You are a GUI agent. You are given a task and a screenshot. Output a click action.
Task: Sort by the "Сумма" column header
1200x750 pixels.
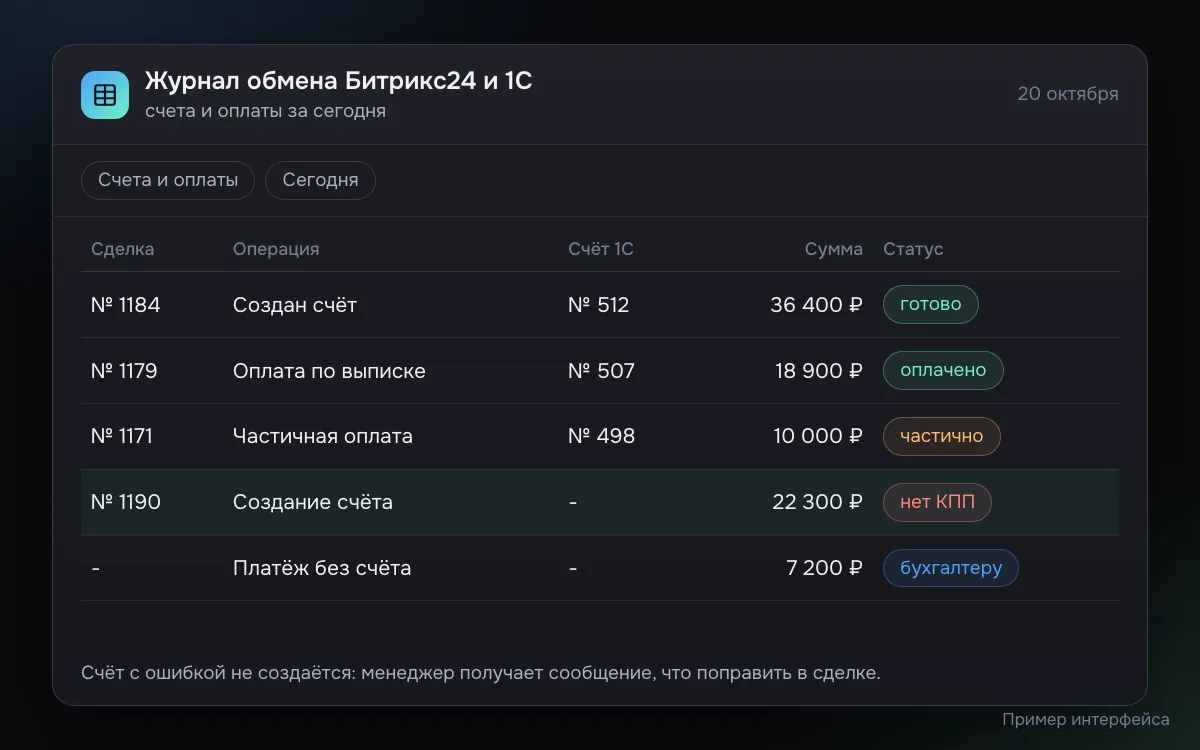(x=833, y=249)
